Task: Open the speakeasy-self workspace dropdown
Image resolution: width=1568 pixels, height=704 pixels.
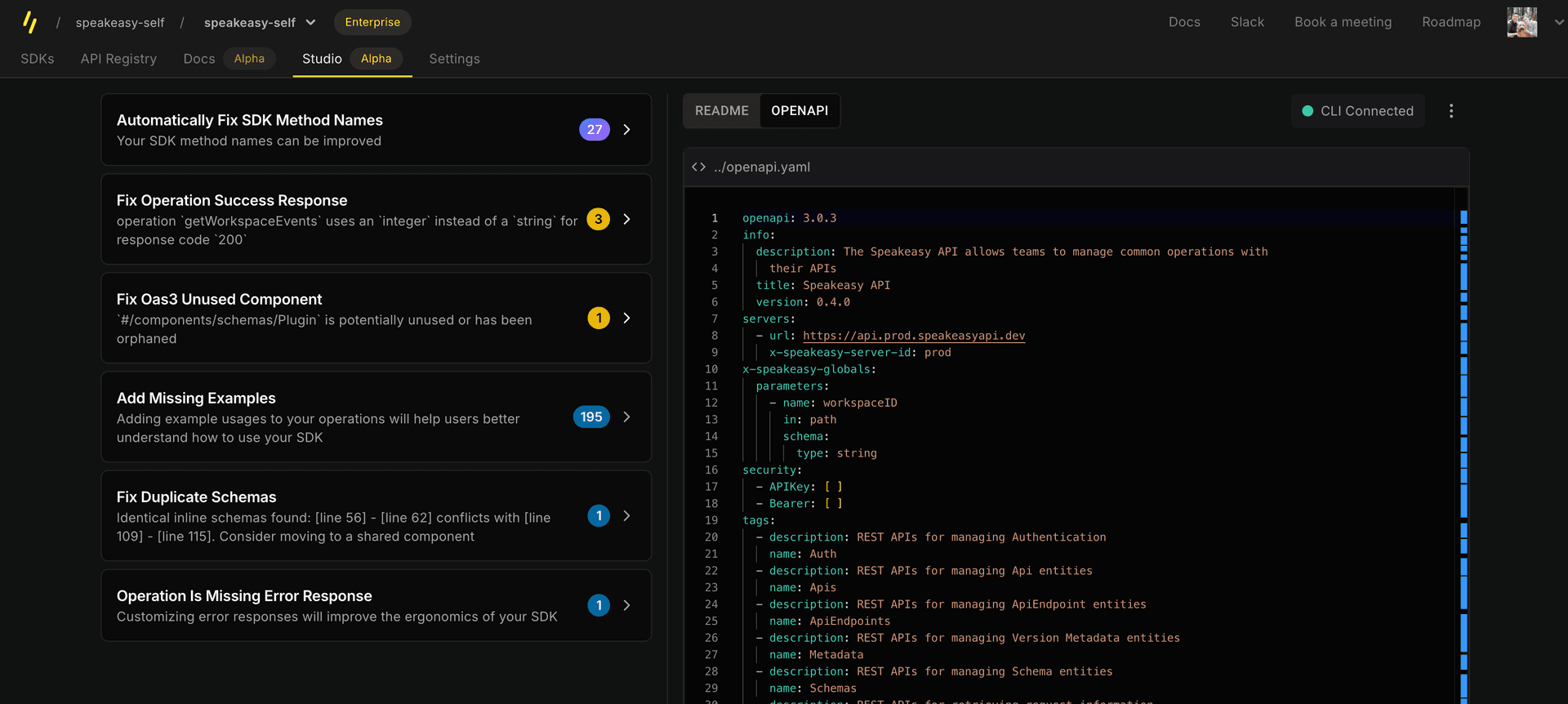Action: (x=259, y=23)
